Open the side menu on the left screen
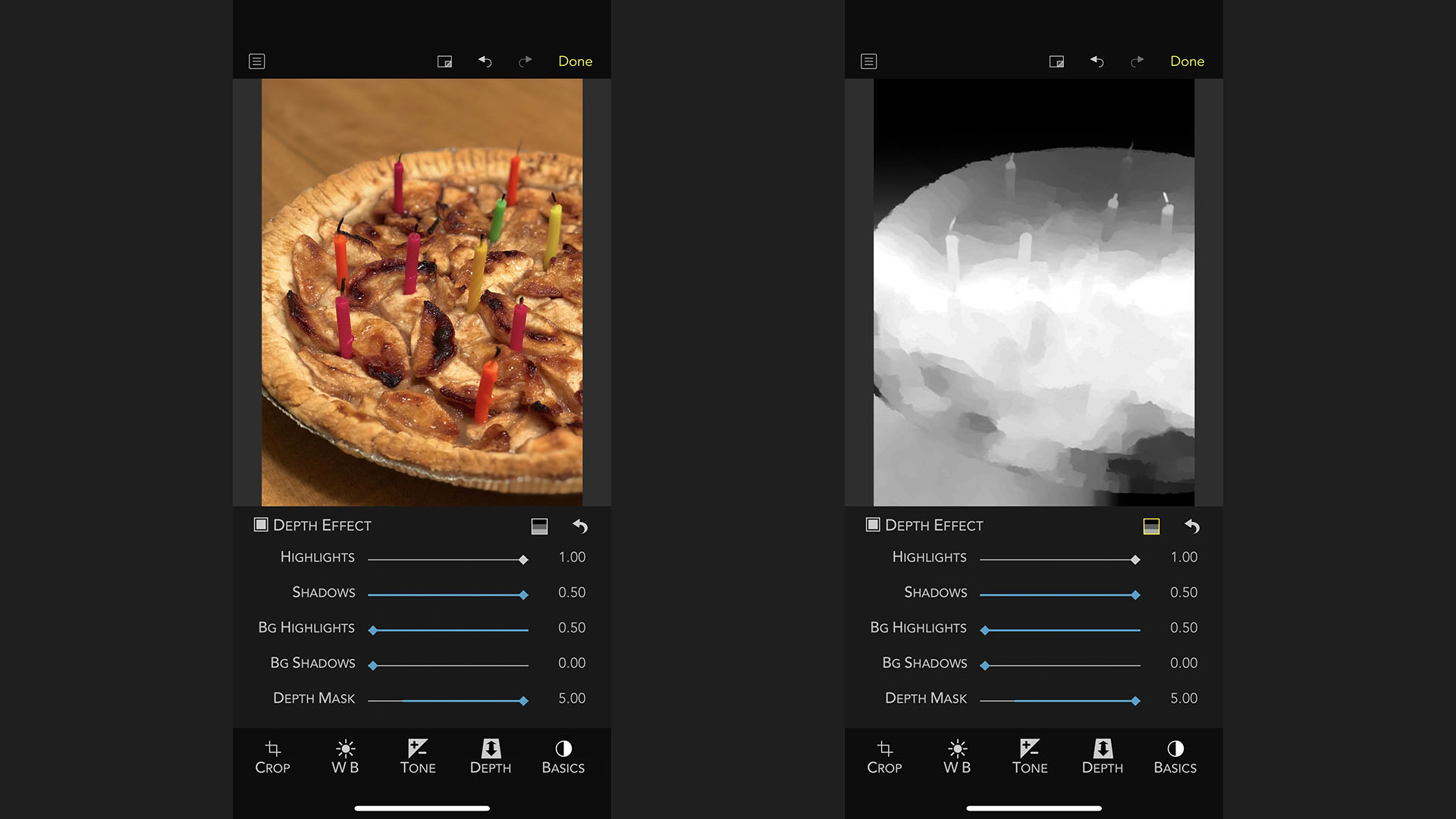This screenshot has height=819, width=1456. click(256, 61)
